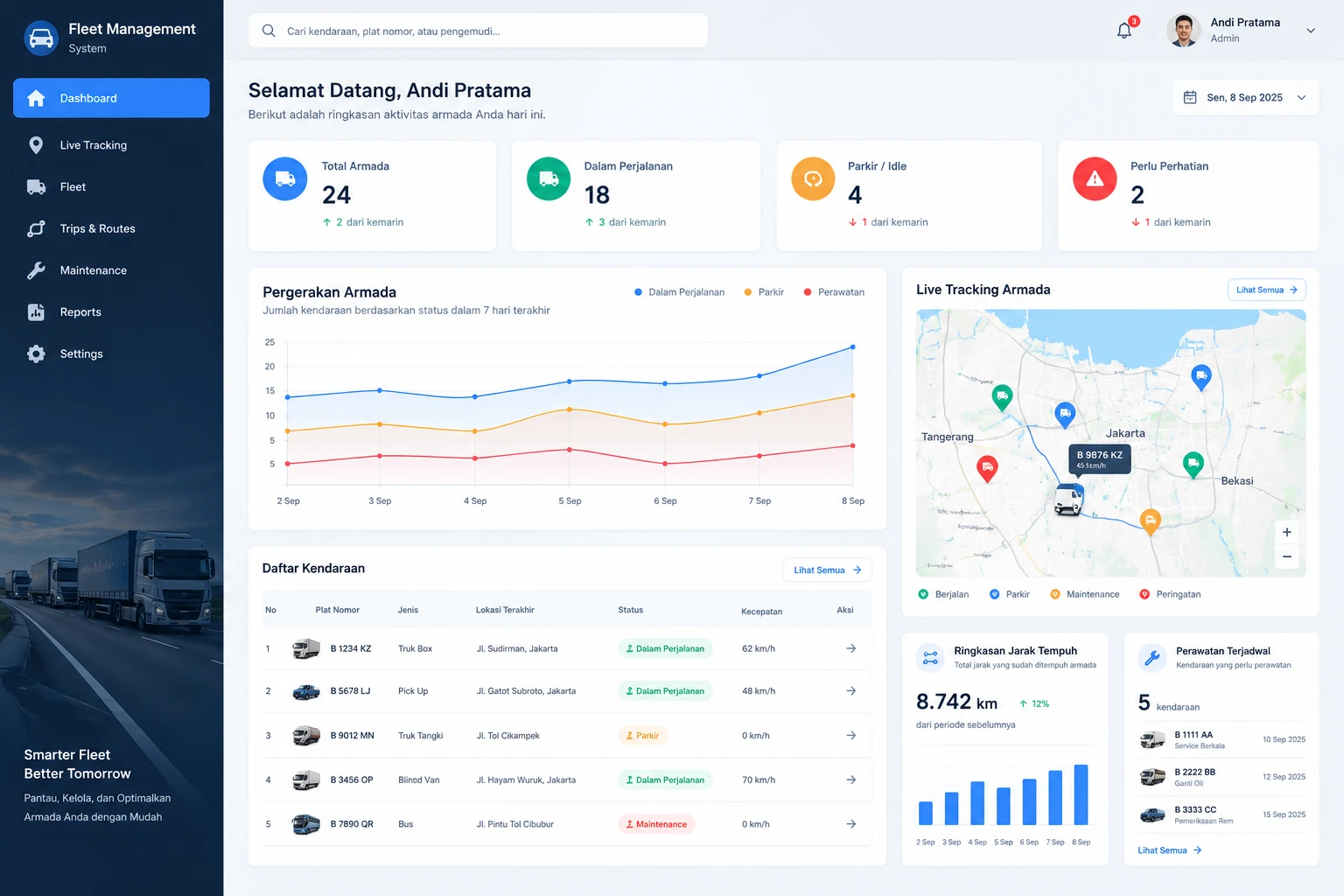Toggle Dalam Perjalanan chart legend series

679,292
